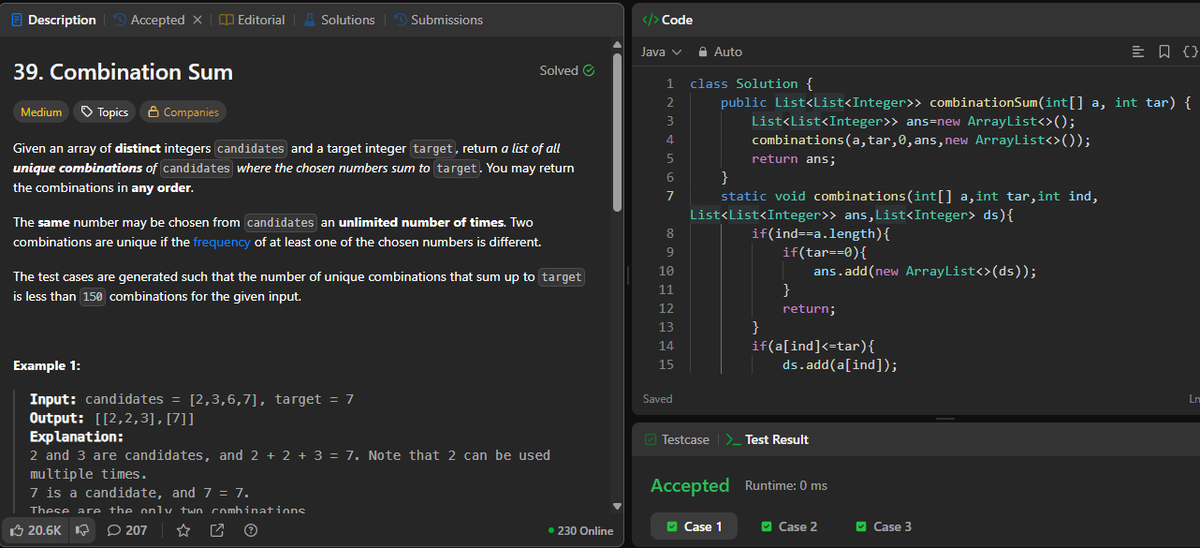The width and height of the screenshot is (1200, 548).
Task: Close the Accepted tab
Action: tap(197, 20)
